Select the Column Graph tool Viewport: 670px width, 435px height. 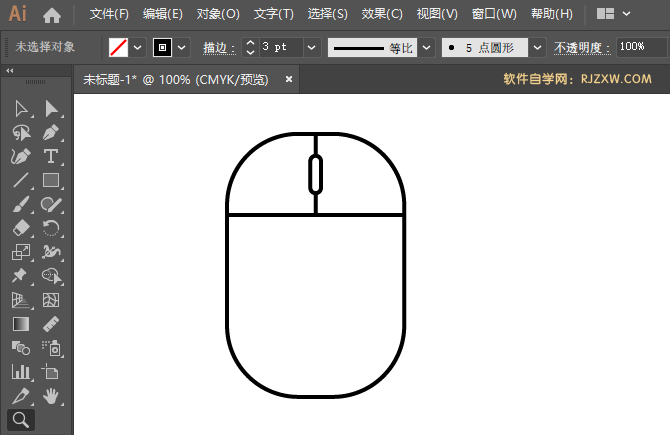pyautogui.click(x=20, y=372)
